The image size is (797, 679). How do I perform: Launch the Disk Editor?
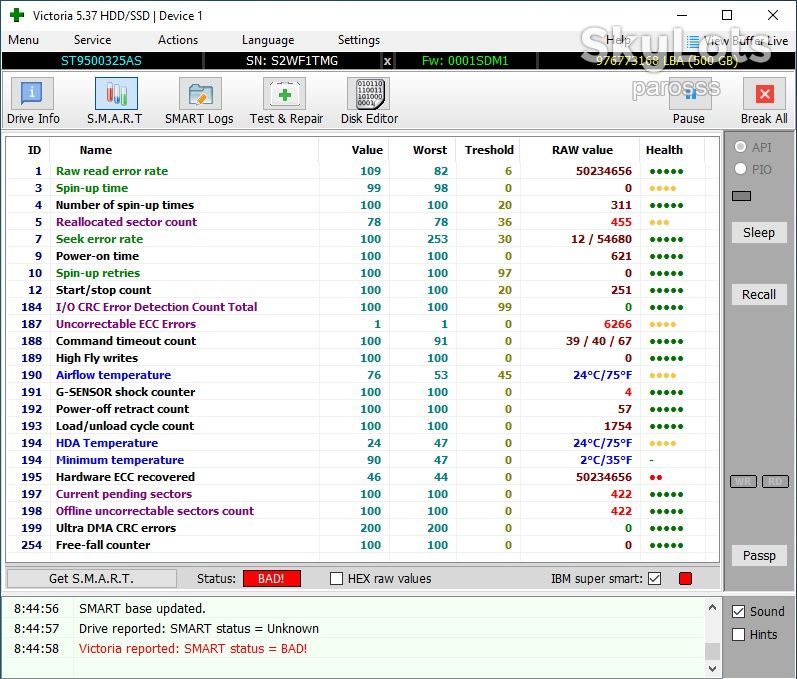369,101
